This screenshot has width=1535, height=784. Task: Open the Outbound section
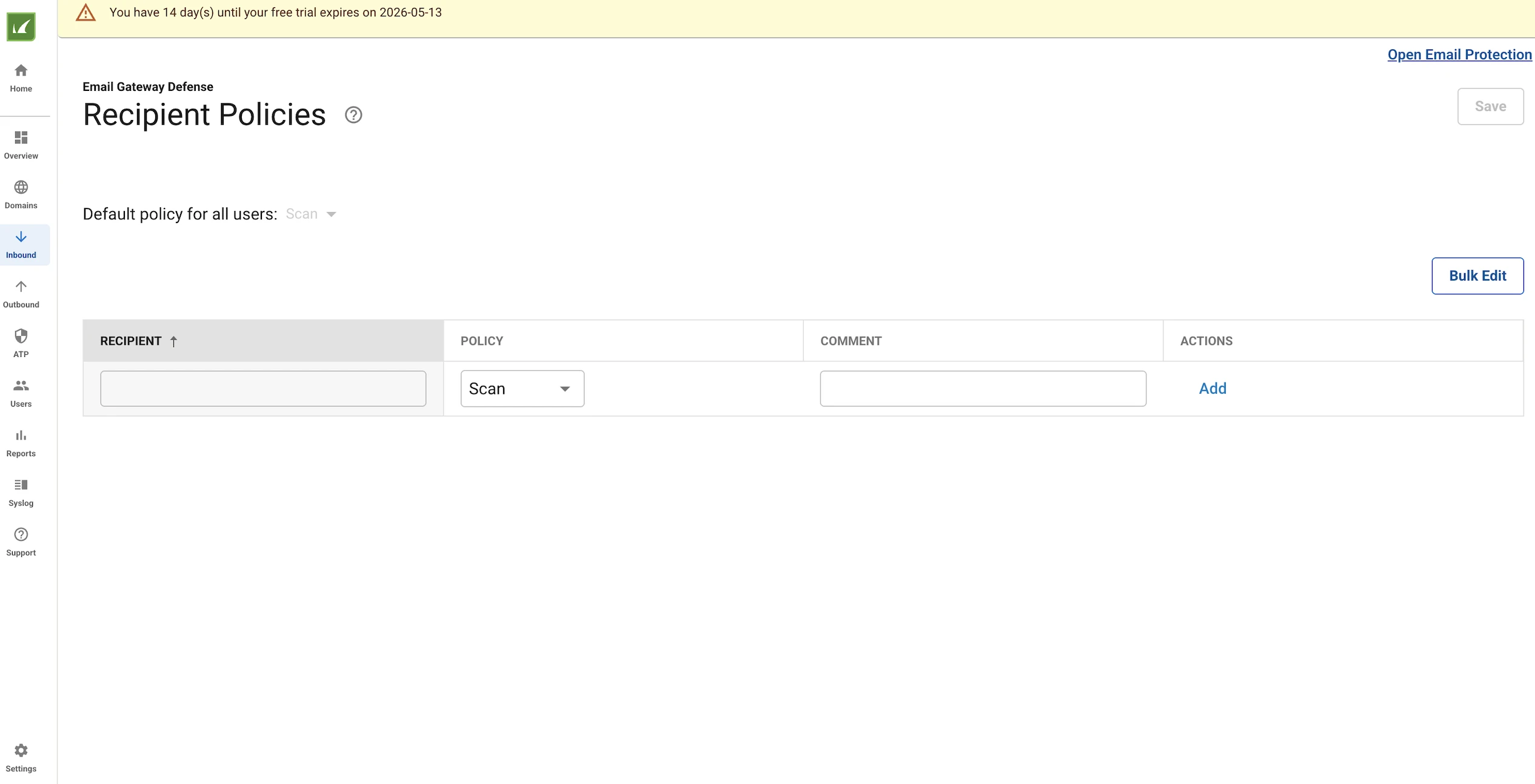(21, 294)
